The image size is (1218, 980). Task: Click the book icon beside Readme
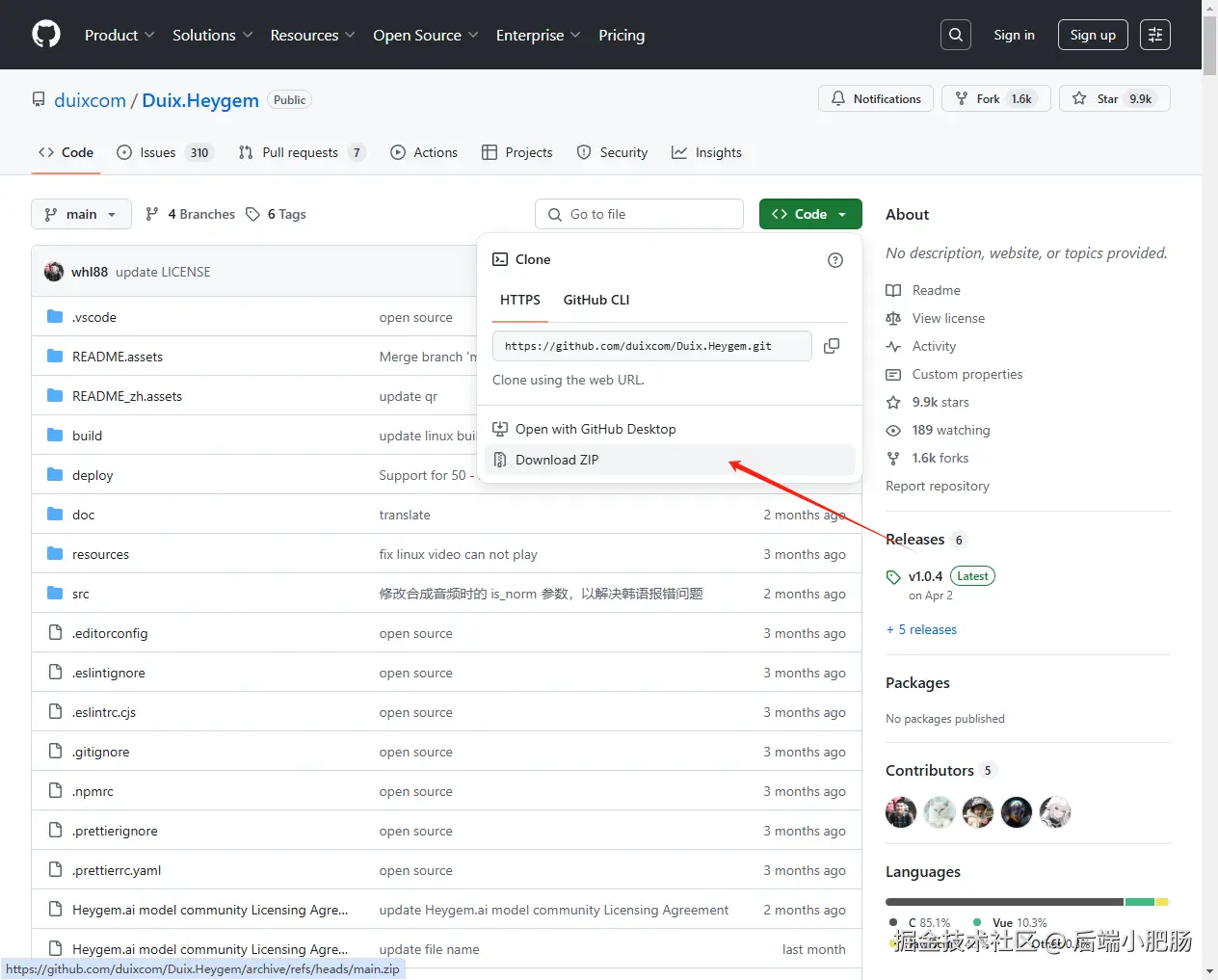click(893, 291)
